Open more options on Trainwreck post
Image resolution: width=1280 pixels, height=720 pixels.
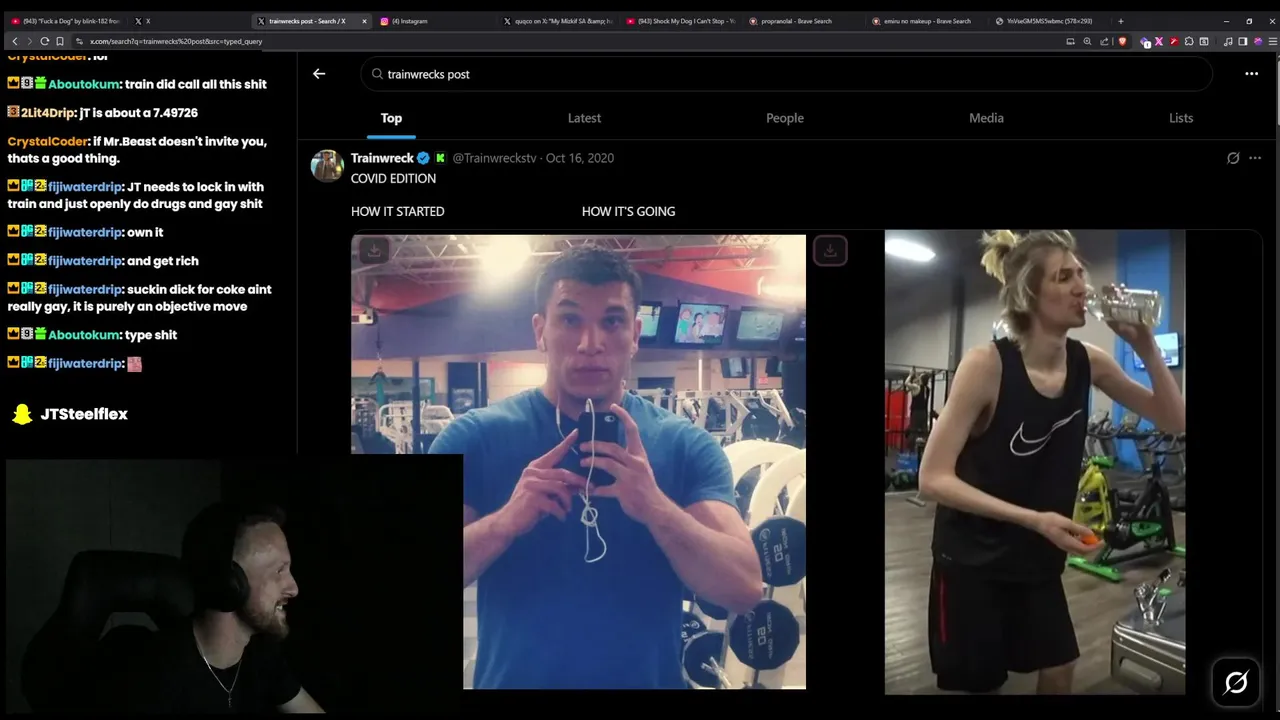[x=1255, y=158]
